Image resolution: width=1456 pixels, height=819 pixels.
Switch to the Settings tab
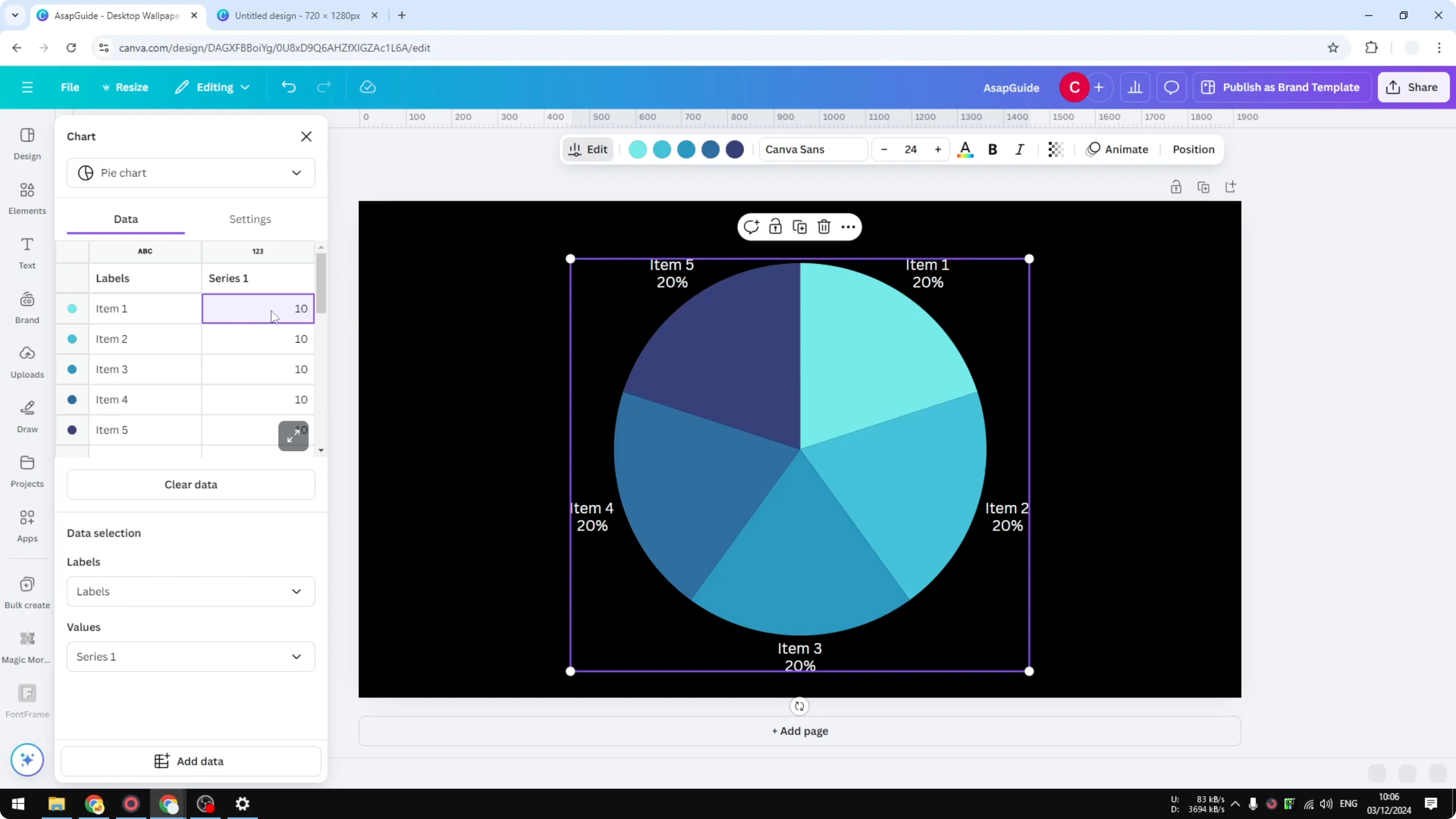click(250, 219)
